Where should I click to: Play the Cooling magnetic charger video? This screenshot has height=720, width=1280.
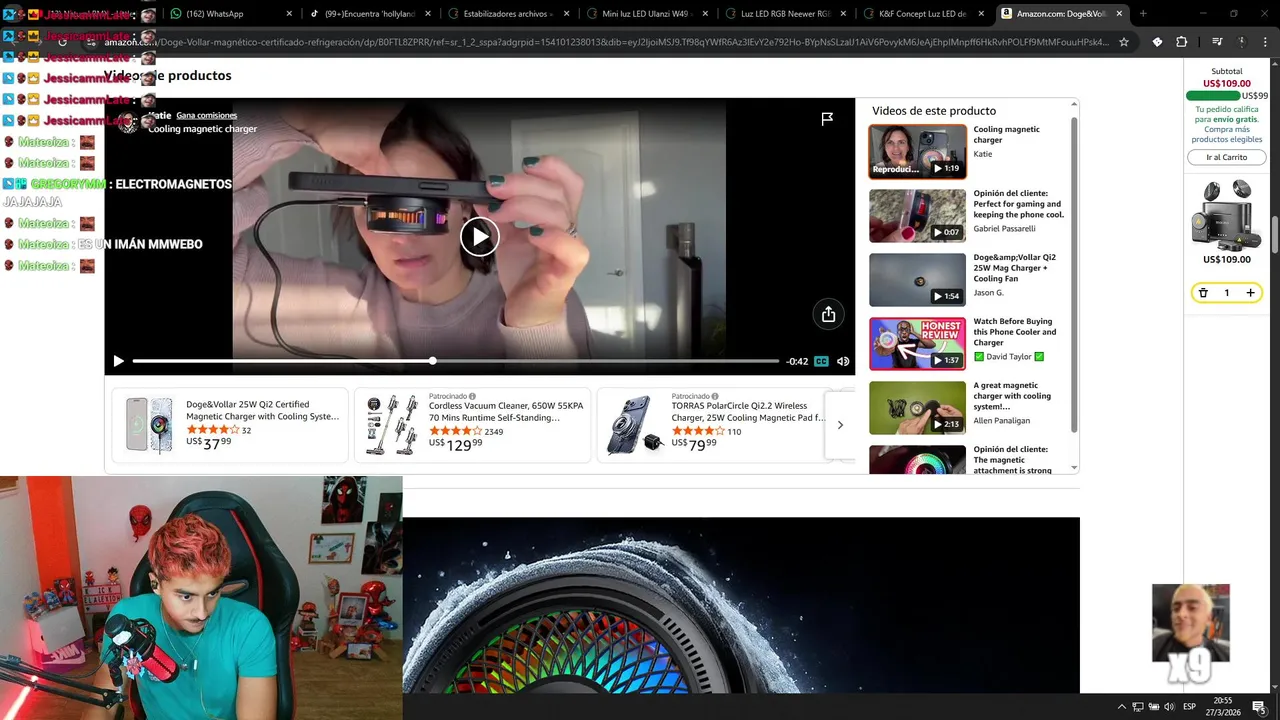click(480, 237)
